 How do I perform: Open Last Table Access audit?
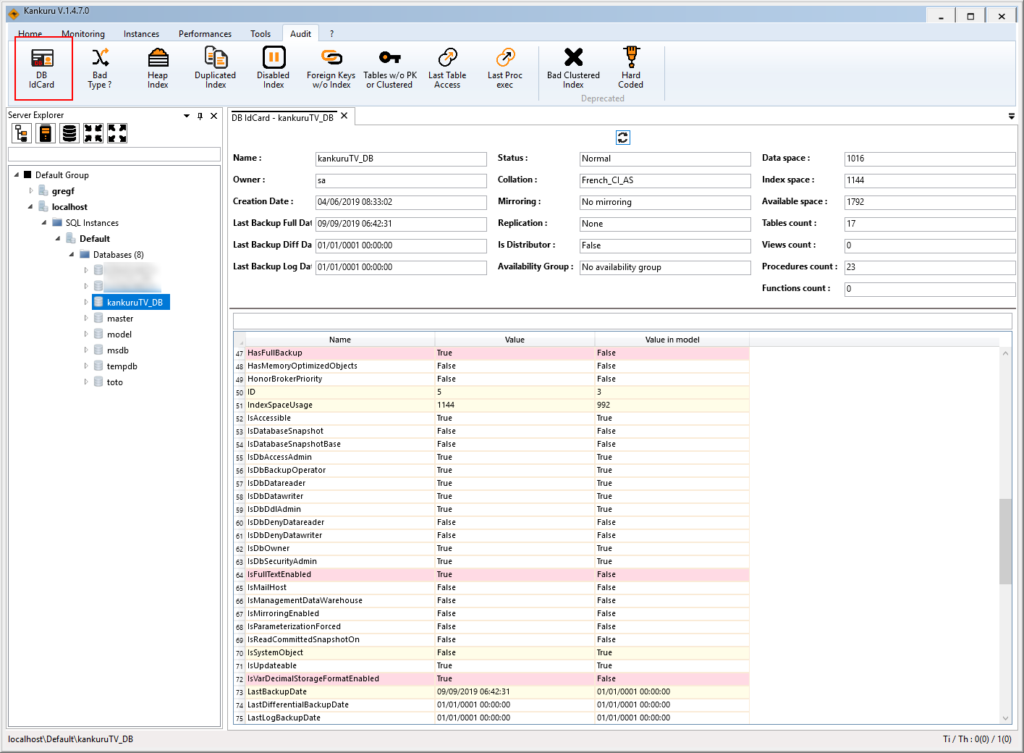(x=447, y=68)
